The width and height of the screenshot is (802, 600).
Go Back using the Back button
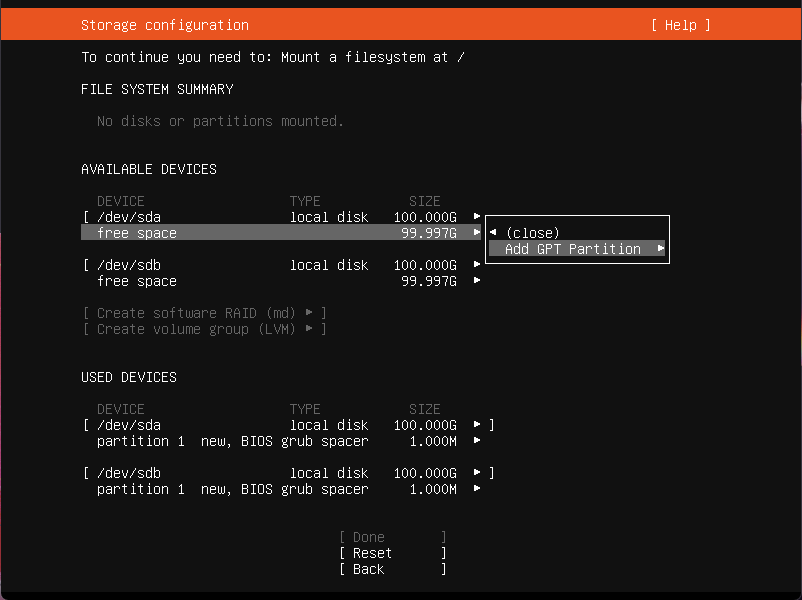(392, 569)
